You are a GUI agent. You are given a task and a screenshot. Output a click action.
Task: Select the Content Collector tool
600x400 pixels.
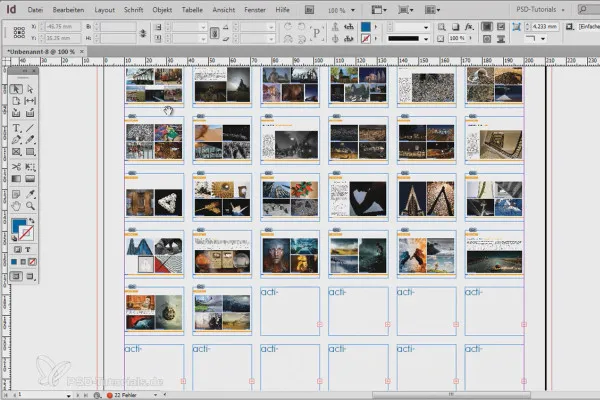[16, 113]
